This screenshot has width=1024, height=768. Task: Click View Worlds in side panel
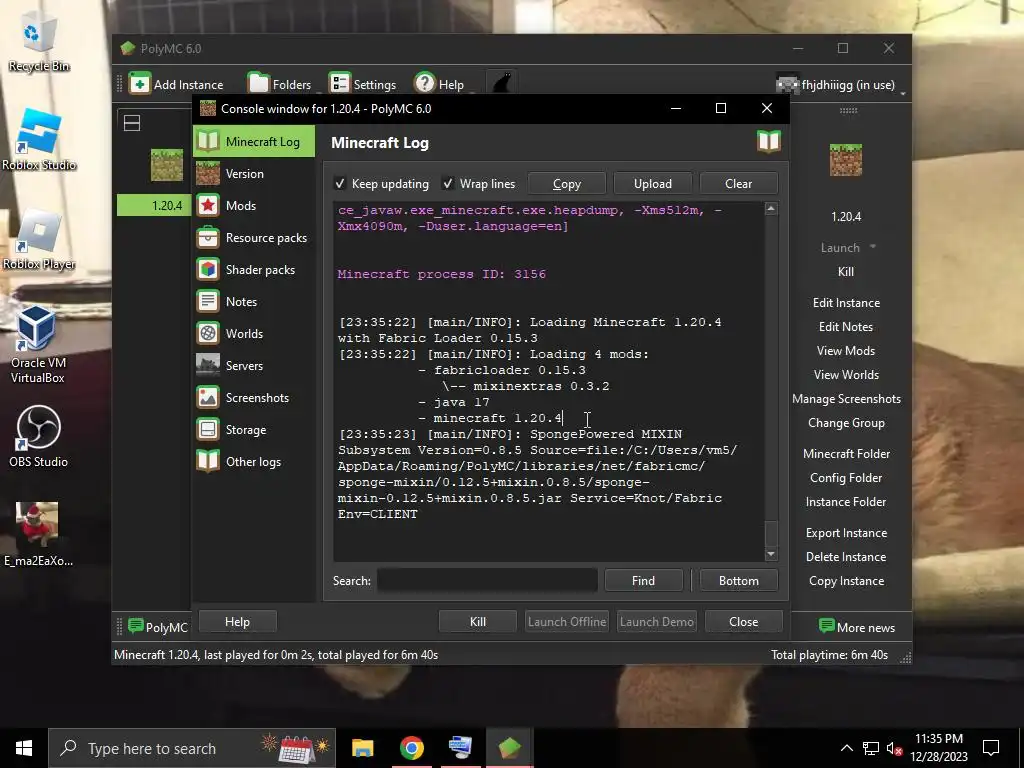click(x=846, y=376)
